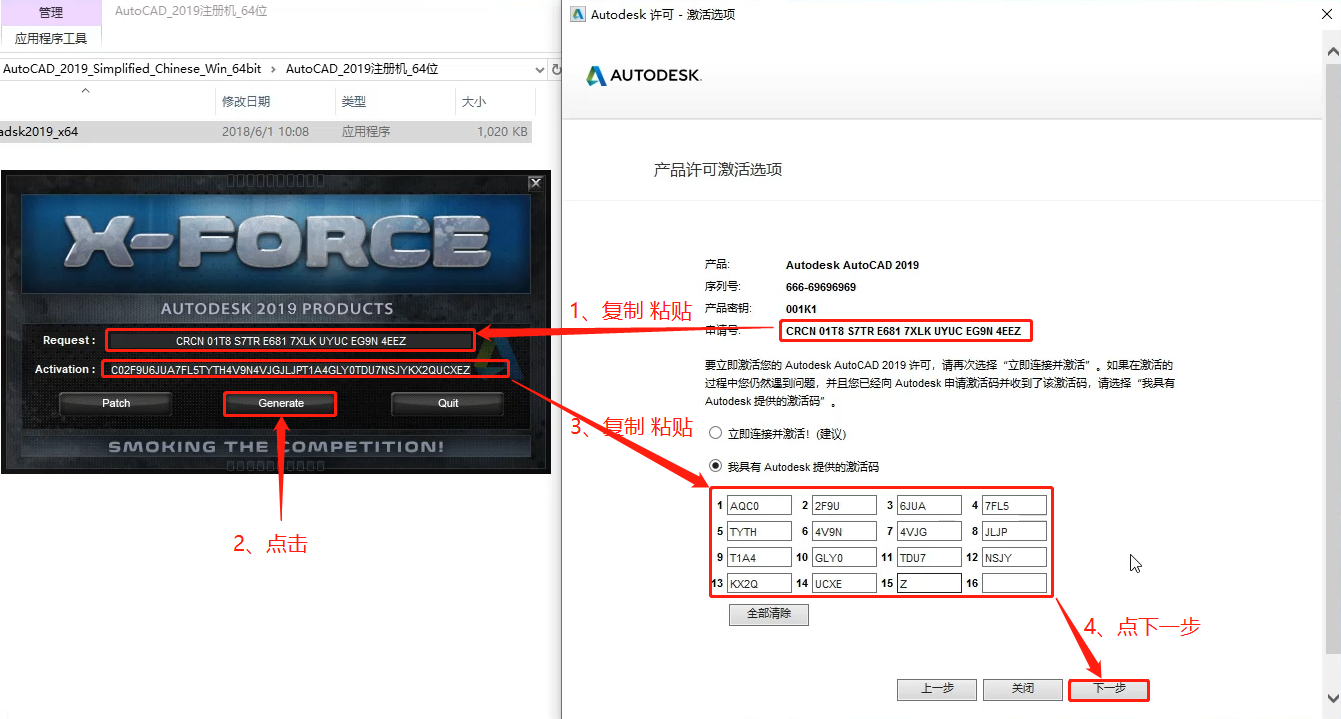Screen dimensions: 1341x719
Task: Click activation code box 9 containing T1A4
Action: click(x=759, y=557)
